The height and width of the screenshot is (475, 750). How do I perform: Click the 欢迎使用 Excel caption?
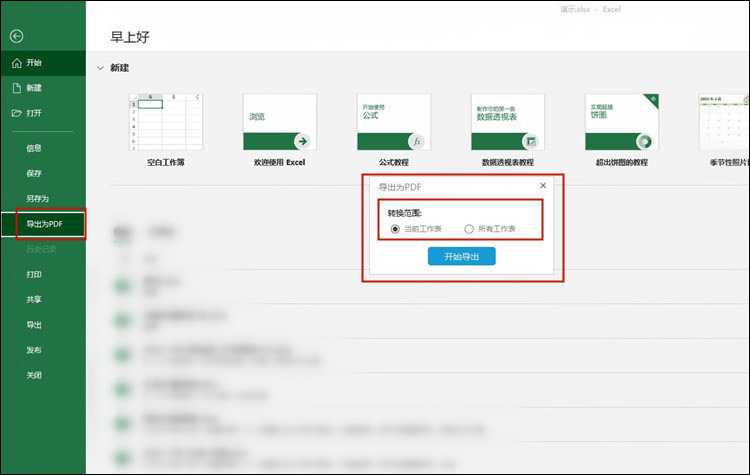279,163
